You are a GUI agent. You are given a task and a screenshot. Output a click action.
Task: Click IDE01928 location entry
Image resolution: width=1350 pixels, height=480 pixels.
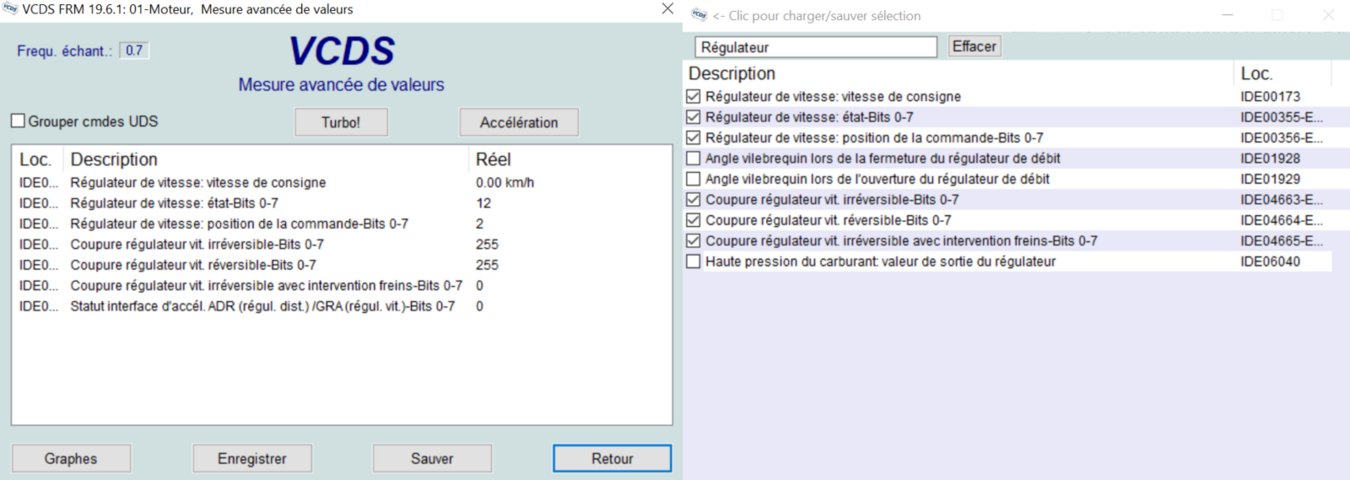click(x=1270, y=158)
